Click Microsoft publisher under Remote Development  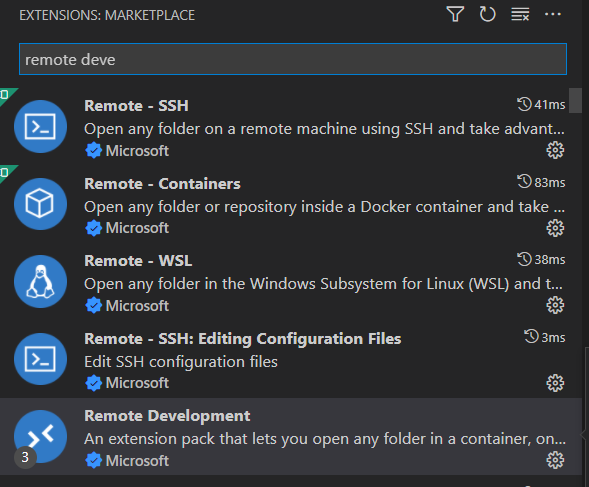(x=137, y=461)
